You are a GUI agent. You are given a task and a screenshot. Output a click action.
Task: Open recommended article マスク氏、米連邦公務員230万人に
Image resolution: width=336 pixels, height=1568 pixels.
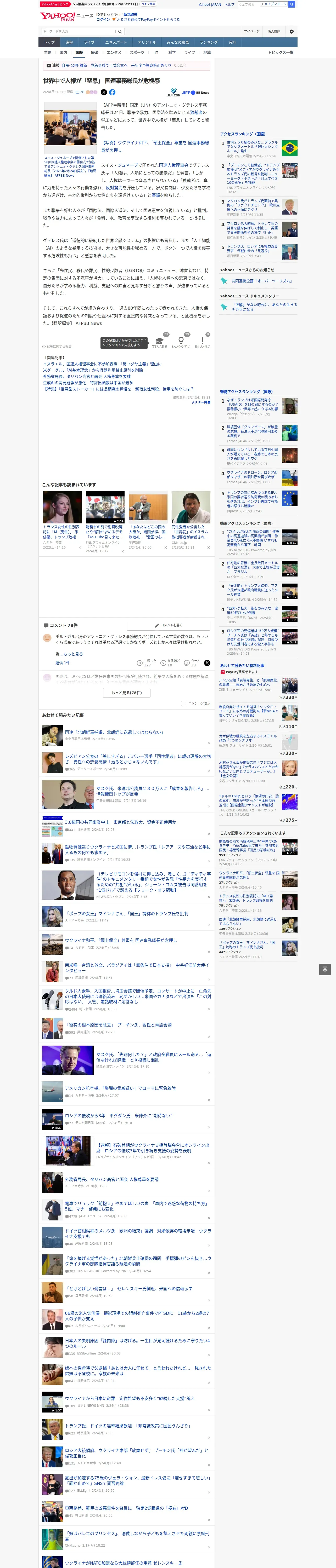[x=153, y=791]
